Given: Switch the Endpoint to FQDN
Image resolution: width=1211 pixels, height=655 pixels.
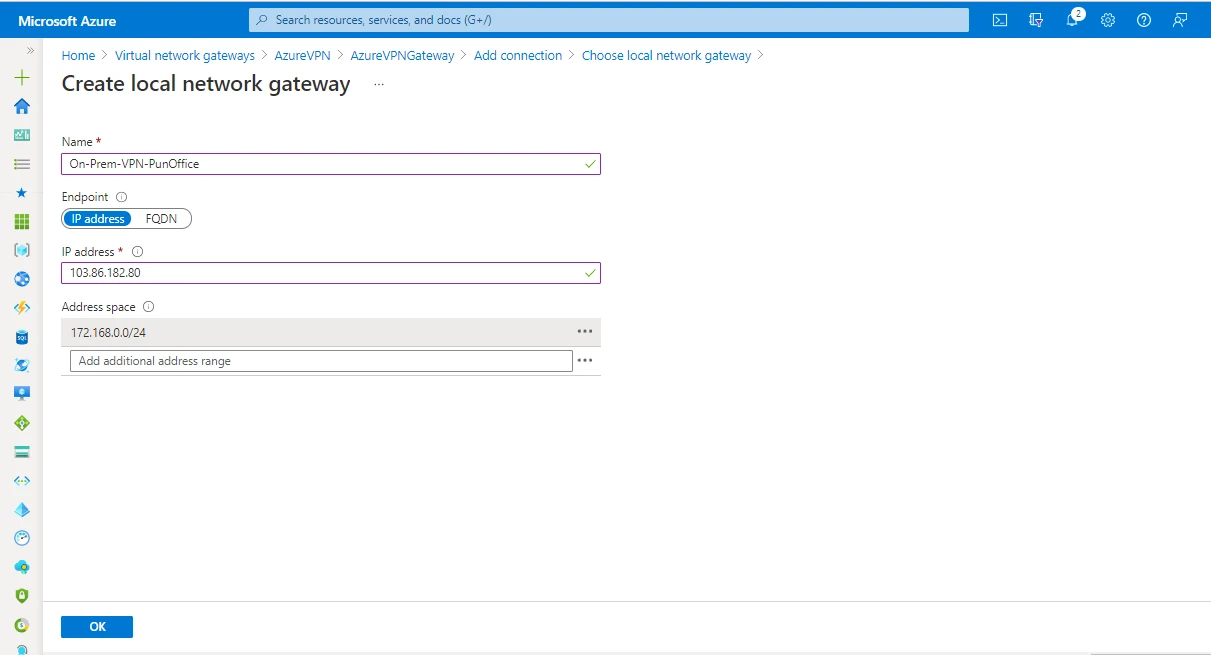Looking at the screenshot, I should (x=162, y=218).
